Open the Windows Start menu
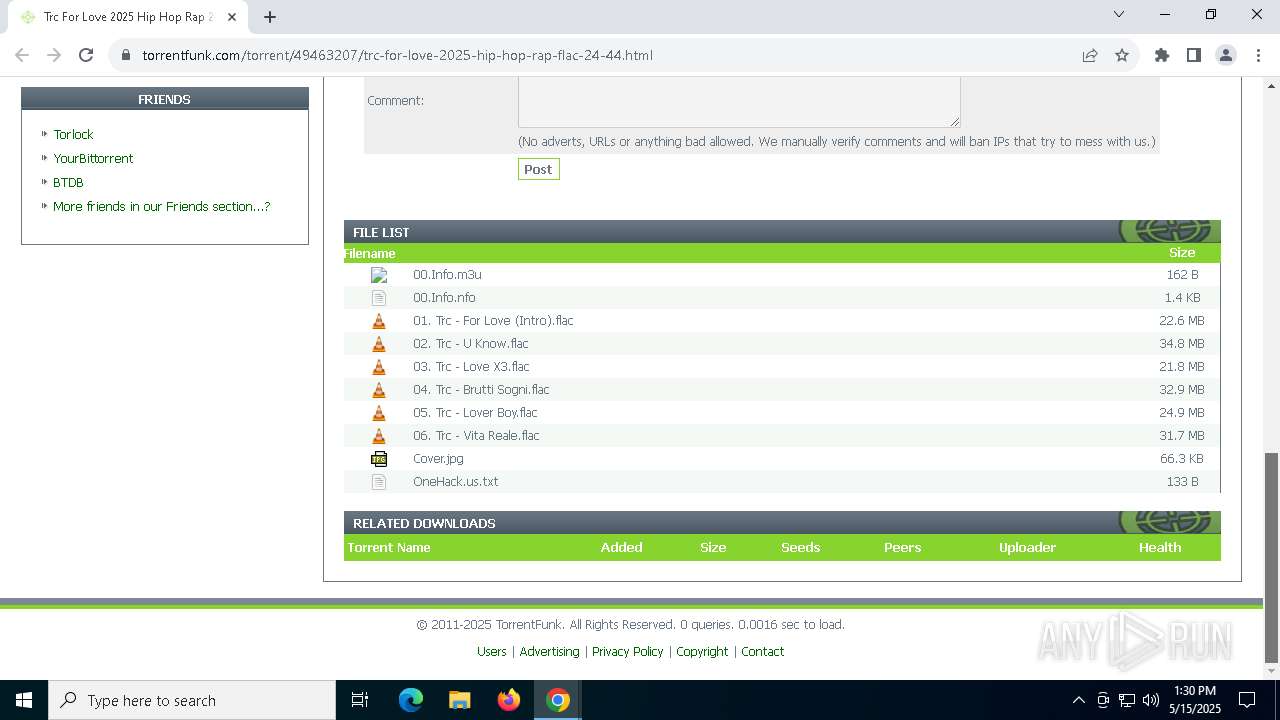1280x720 pixels. point(24,700)
